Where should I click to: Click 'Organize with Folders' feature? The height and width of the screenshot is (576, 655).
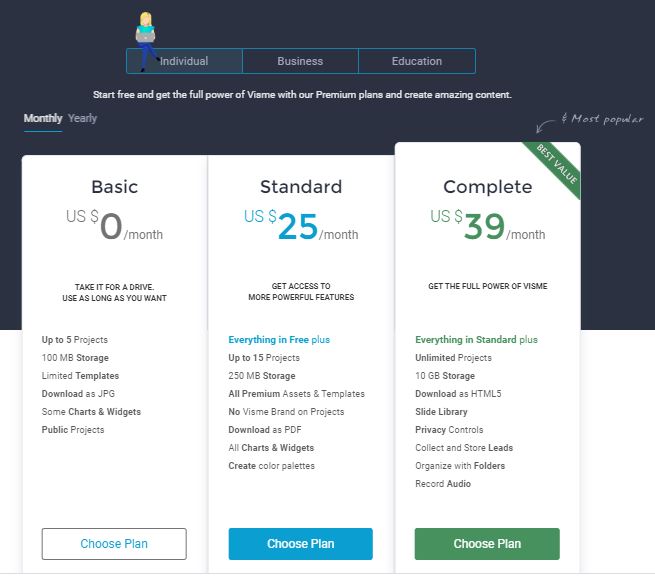pyautogui.click(x=460, y=465)
